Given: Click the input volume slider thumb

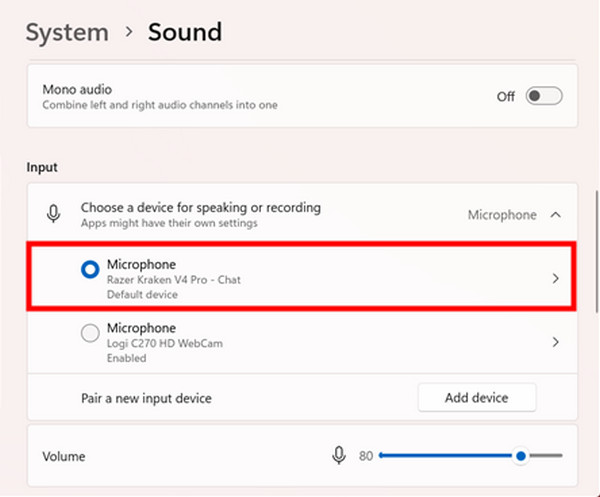Looking at the screenshot, I should 520,456.
